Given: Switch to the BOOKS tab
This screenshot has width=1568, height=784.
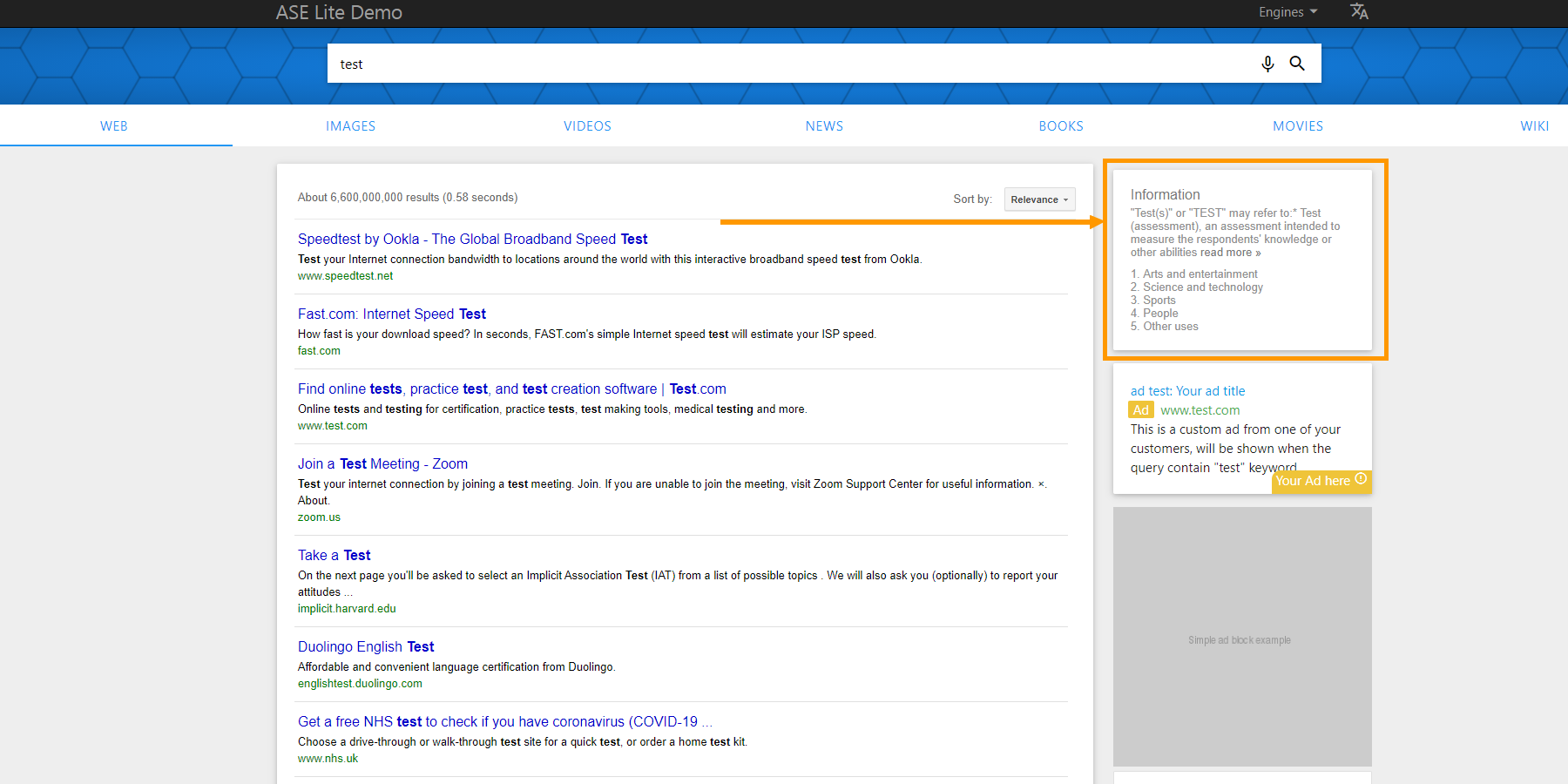Looking at the screenshot, I should [1061, 126].
